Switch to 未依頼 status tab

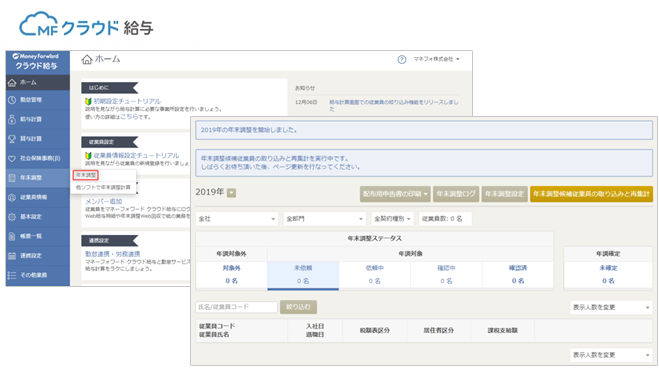click(x=303, y=275)
